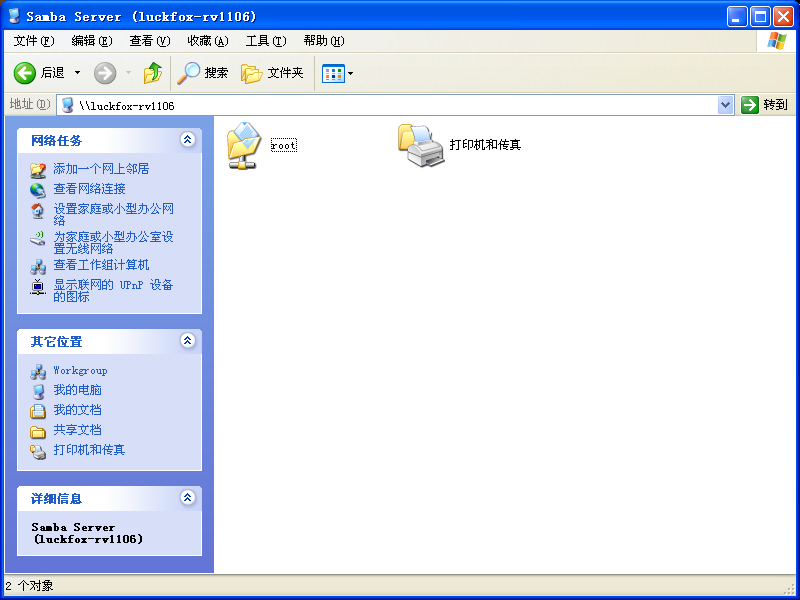Click the address bar computer icon
Screen dimensions: 800x600
click(67, 106)
